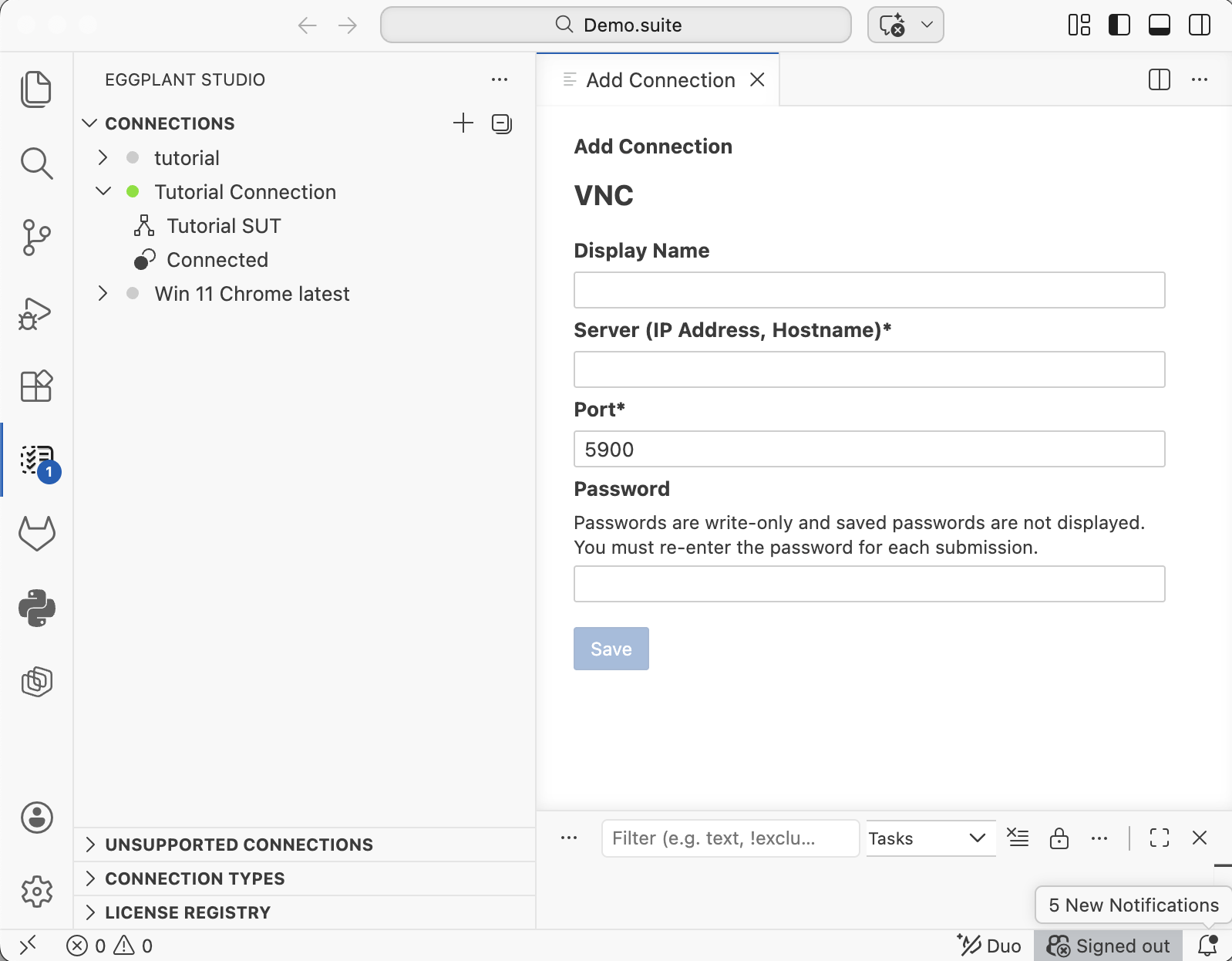Open the Python panel in activity bar
Image resolution: width=1232 pixels, height=961 pixels.
tap(37, 608)
